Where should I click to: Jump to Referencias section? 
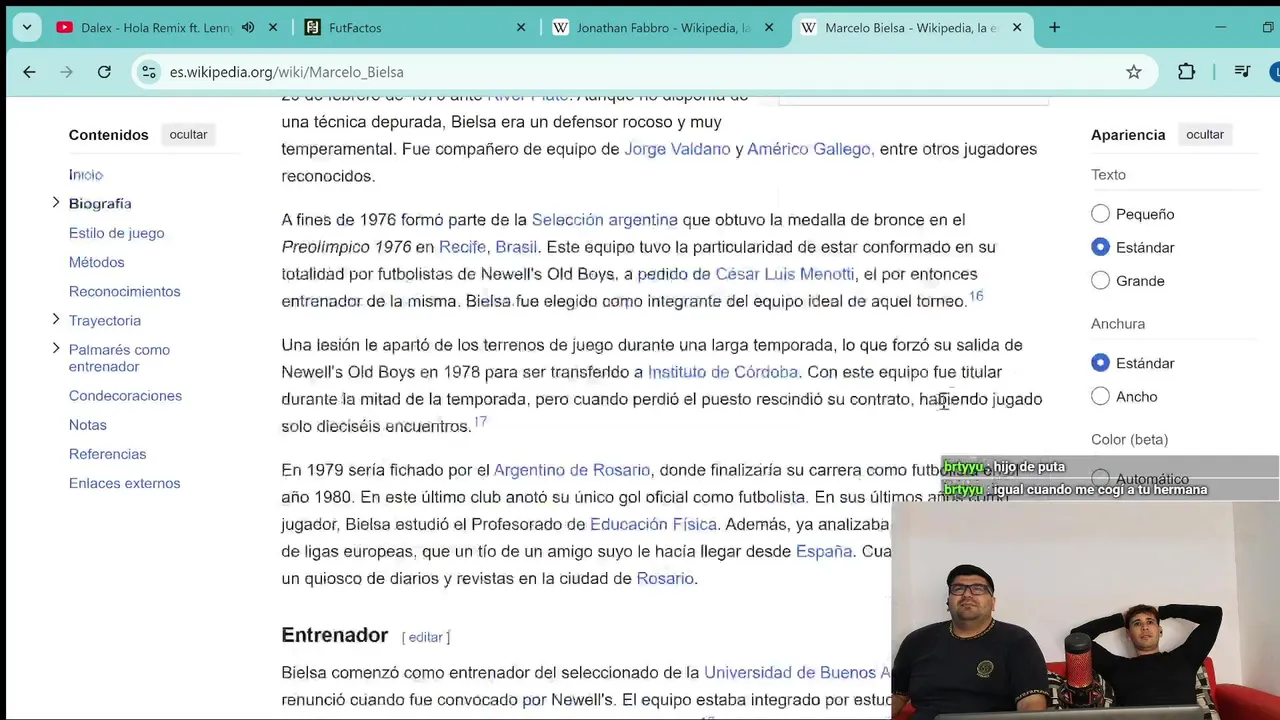(107, 454)
